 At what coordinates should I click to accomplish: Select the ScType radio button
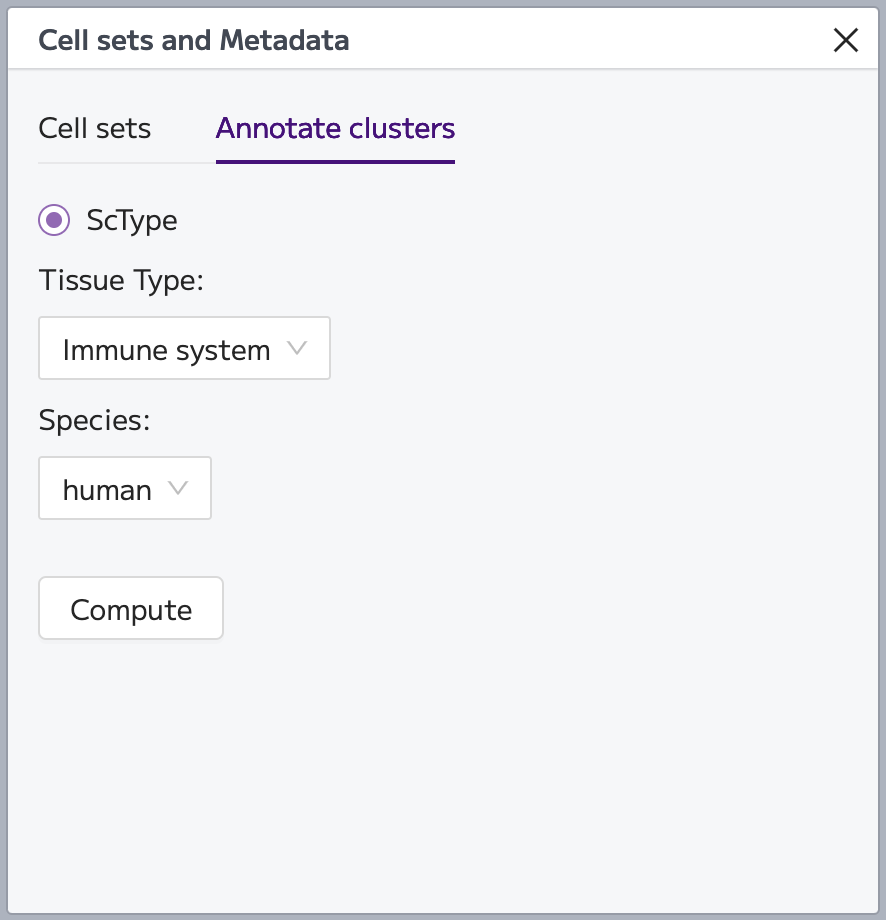pos(54,220)
